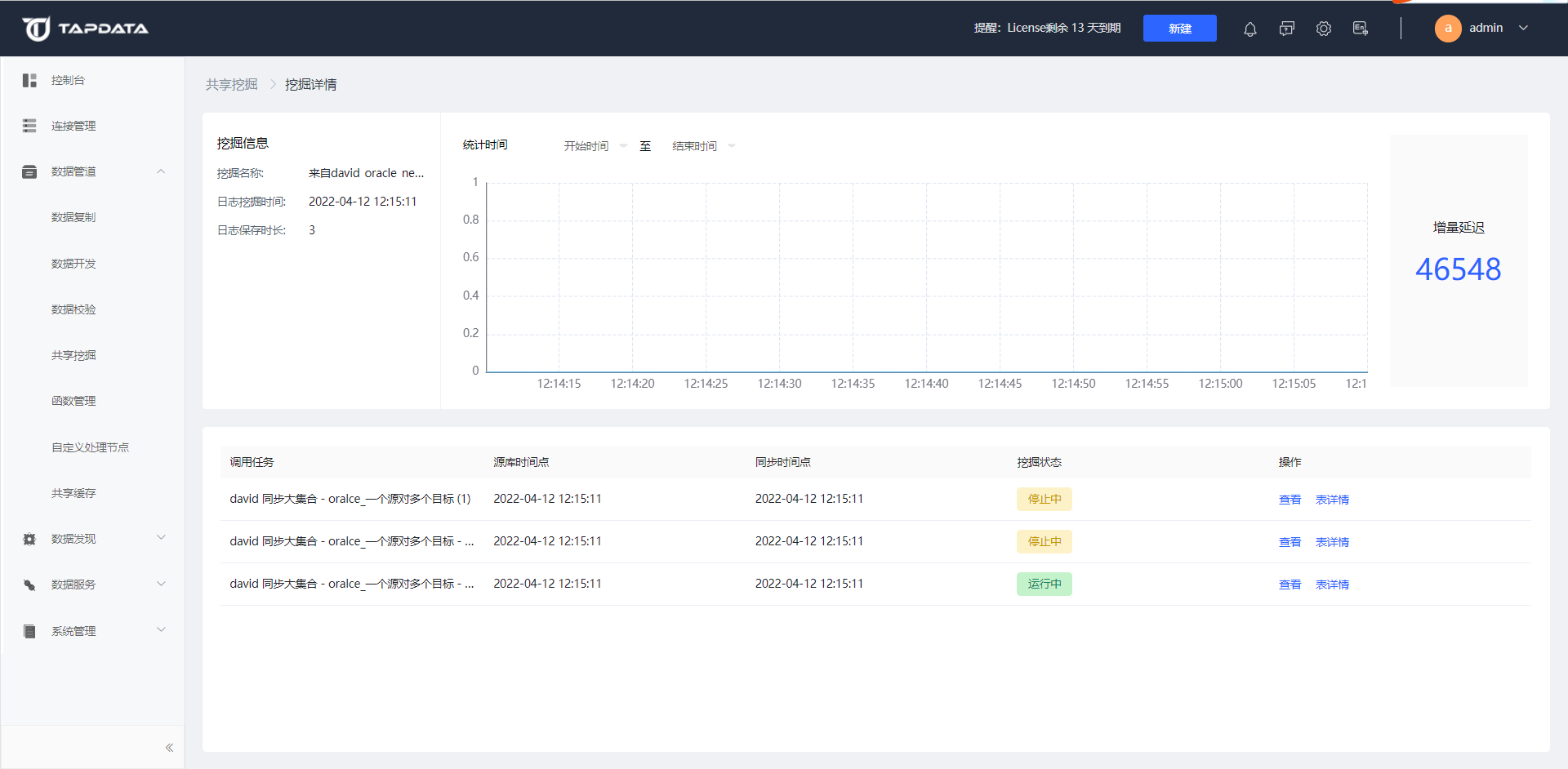Go back via 共享挖掘 breadcrumb
Viewport: 1568px width, 769px height.
click(x=231, y=85)
